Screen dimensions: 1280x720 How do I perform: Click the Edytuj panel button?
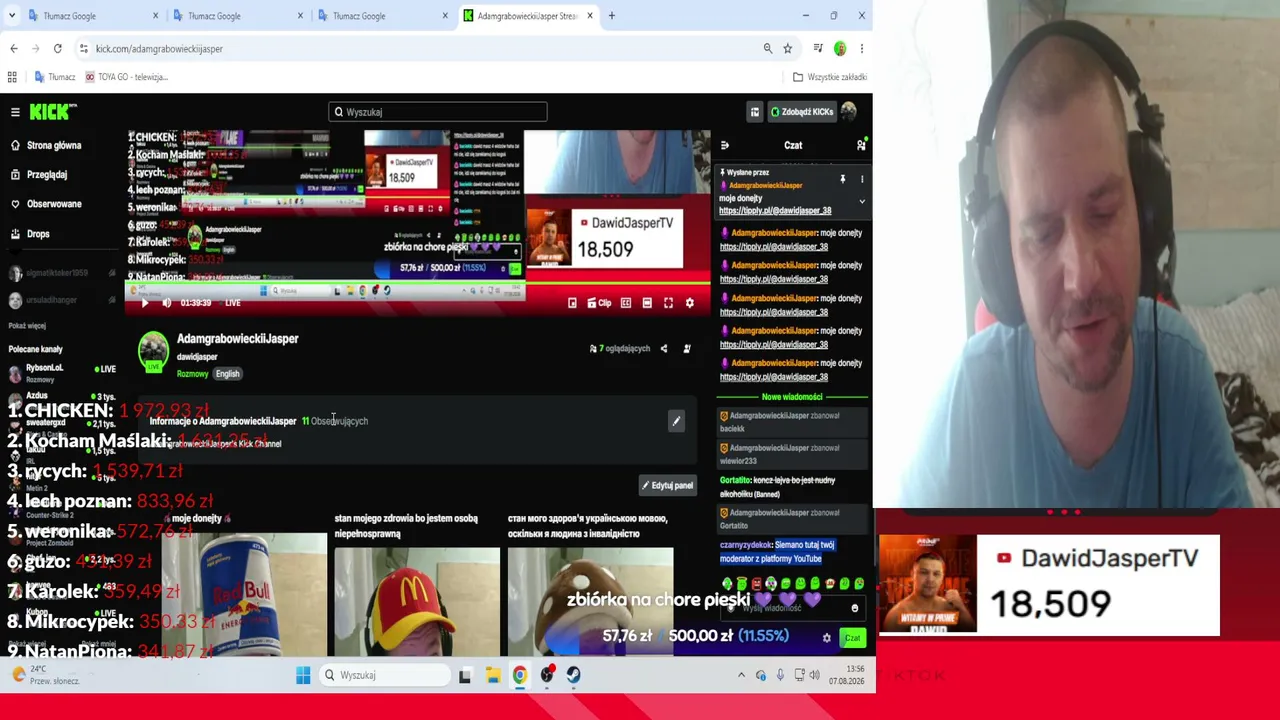tap(667, 486)
